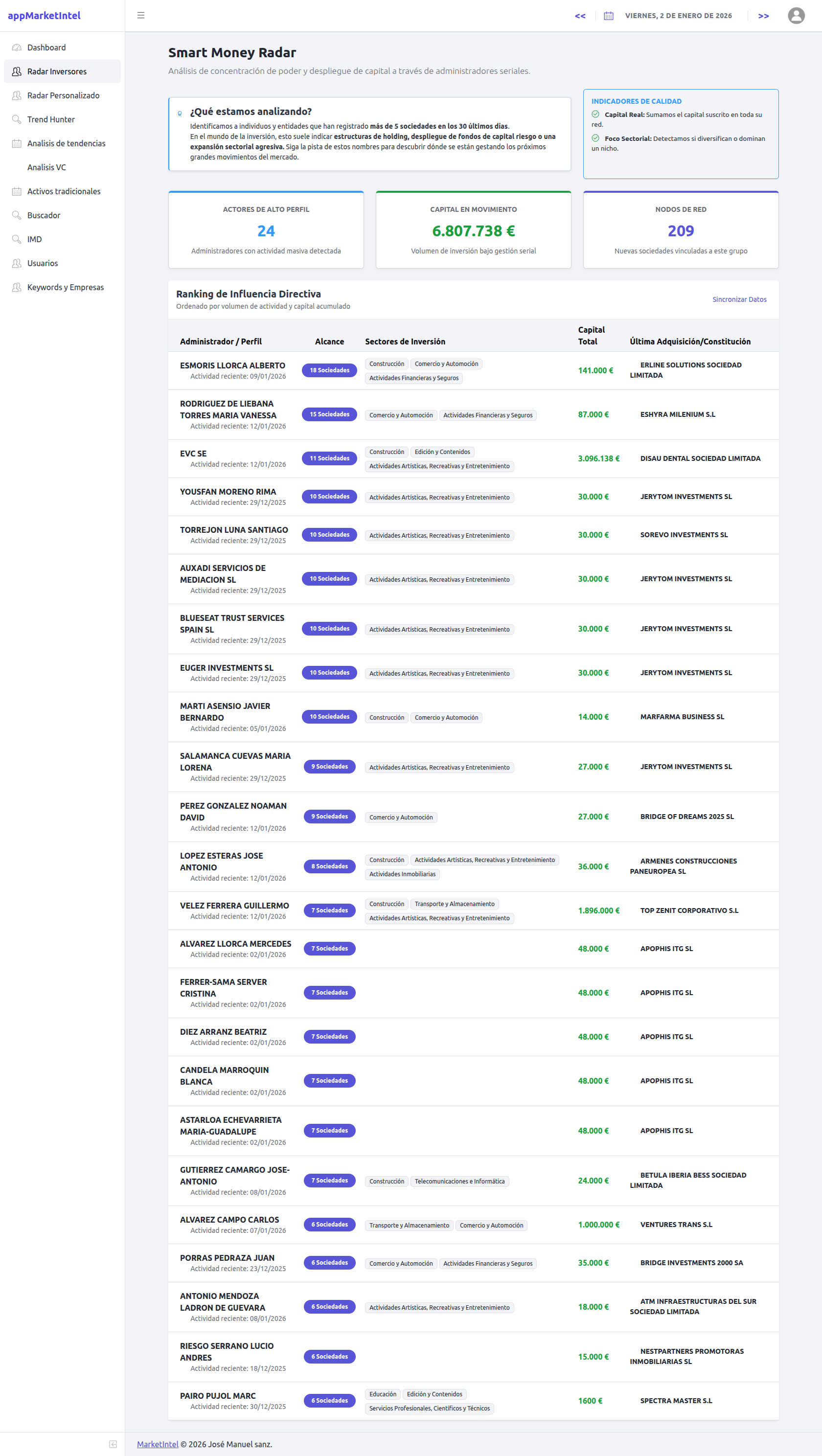The height and width of the screenshot is (1456, 822).
Task: Go to next day with >> arrows
Action: [x=763, y=16]
